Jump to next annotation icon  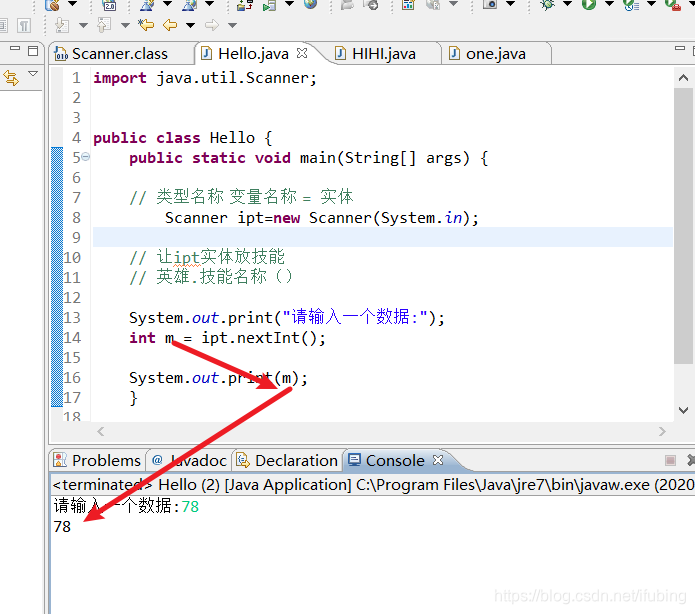tap(62, 25)
